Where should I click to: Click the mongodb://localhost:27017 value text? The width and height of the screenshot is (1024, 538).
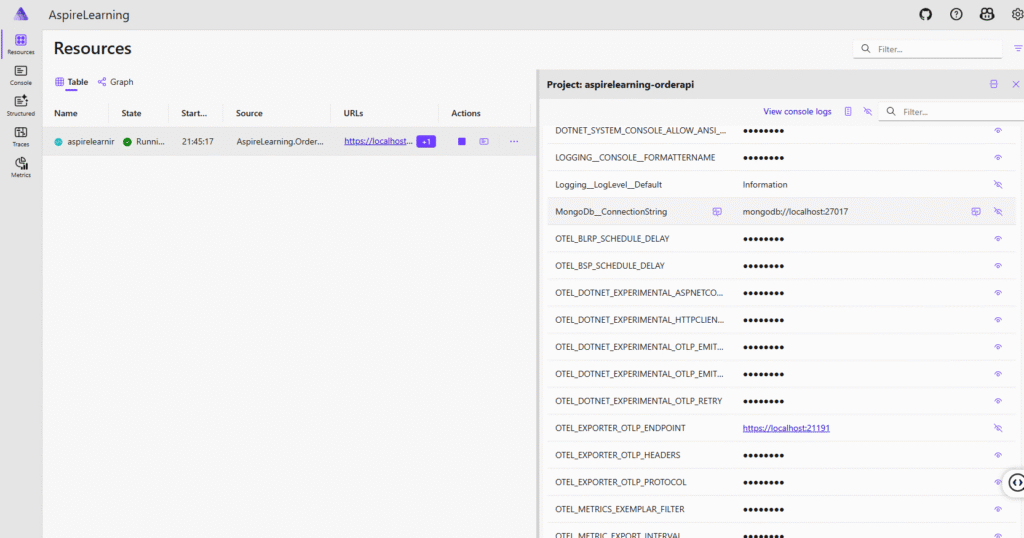click(795, 212)
